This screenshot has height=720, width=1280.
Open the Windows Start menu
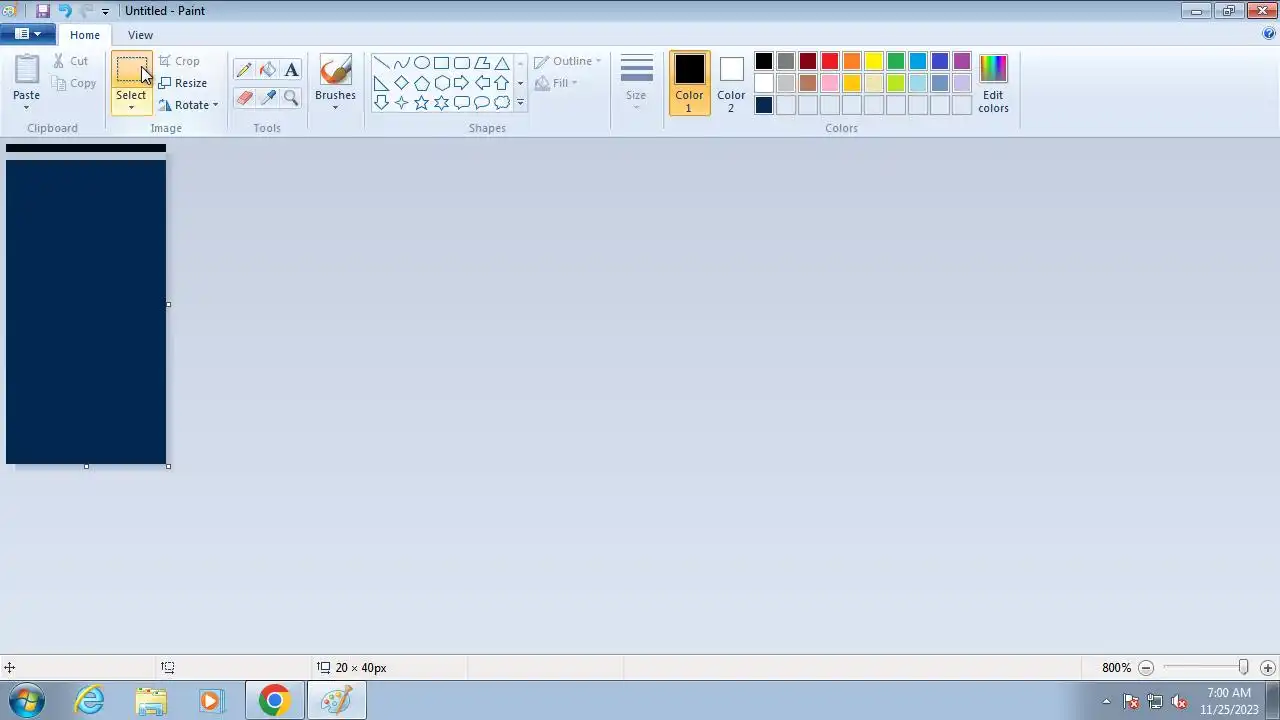pos(26,701)
